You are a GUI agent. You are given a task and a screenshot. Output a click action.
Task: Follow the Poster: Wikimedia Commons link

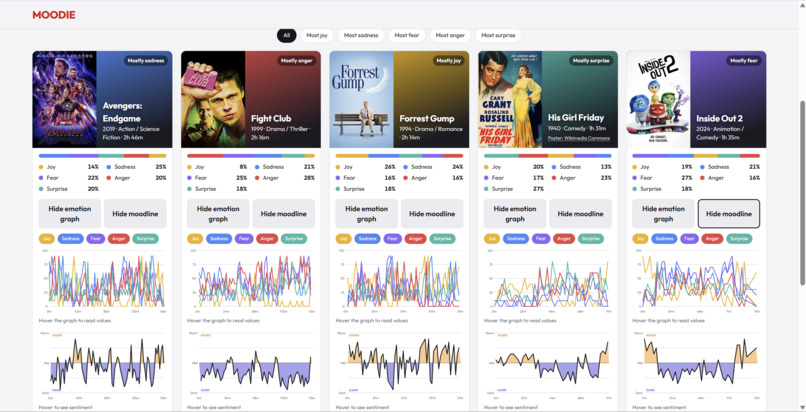click(x=579, y=138)
